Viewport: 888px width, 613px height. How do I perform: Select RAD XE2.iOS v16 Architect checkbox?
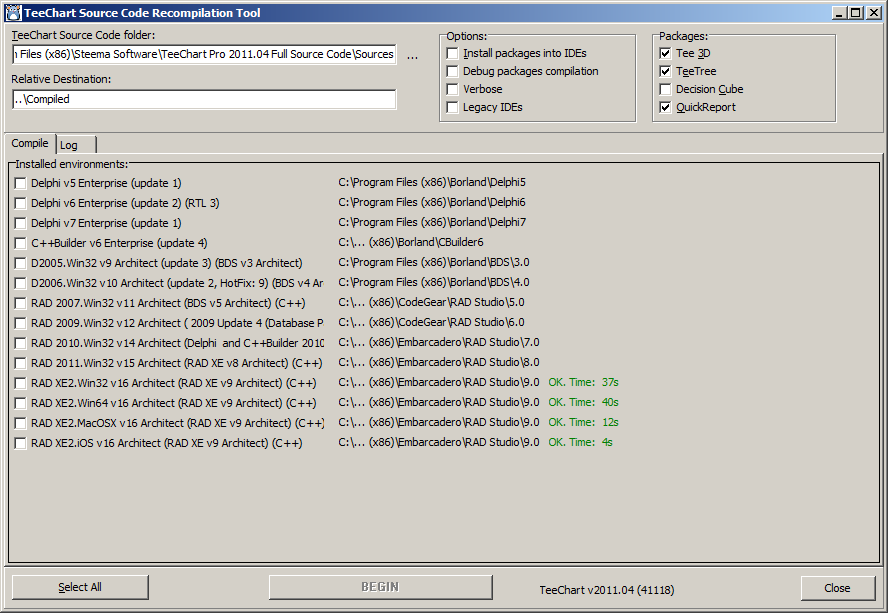tap(20, 444)
